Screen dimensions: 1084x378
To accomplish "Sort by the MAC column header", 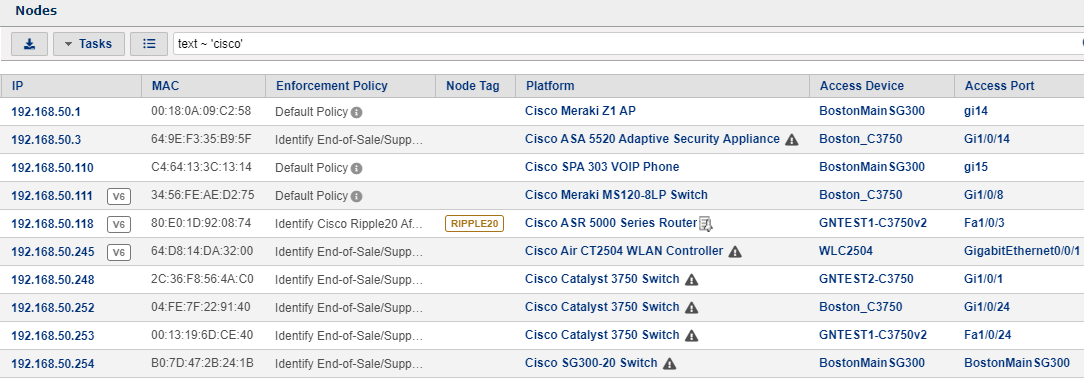I will pos(165,86).
